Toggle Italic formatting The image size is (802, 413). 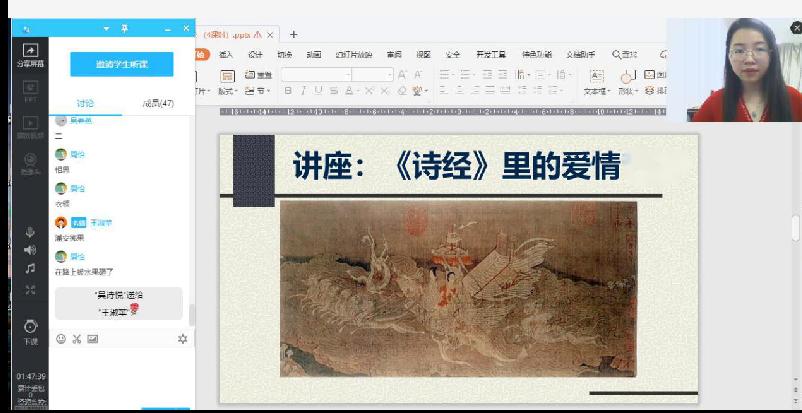coord(303,91)
